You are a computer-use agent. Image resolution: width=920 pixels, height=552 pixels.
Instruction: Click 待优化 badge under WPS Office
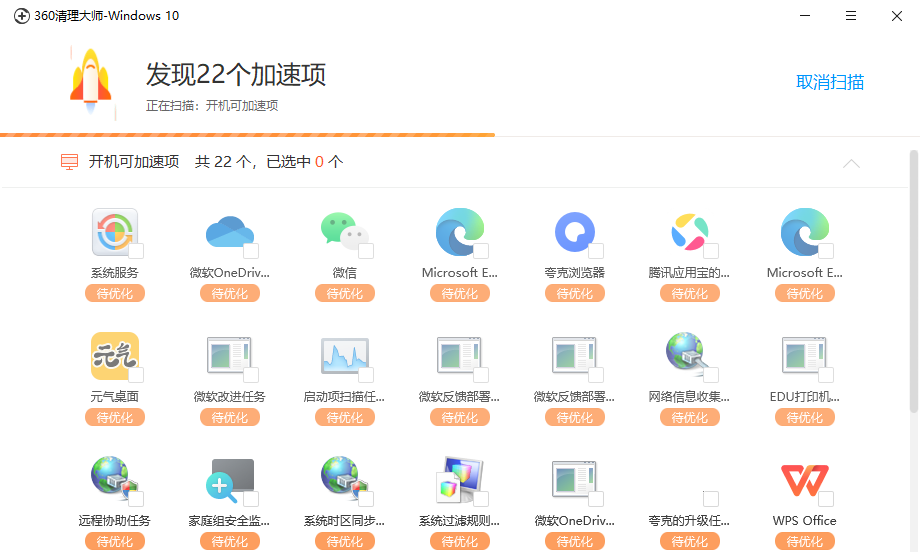pos(804,541)
